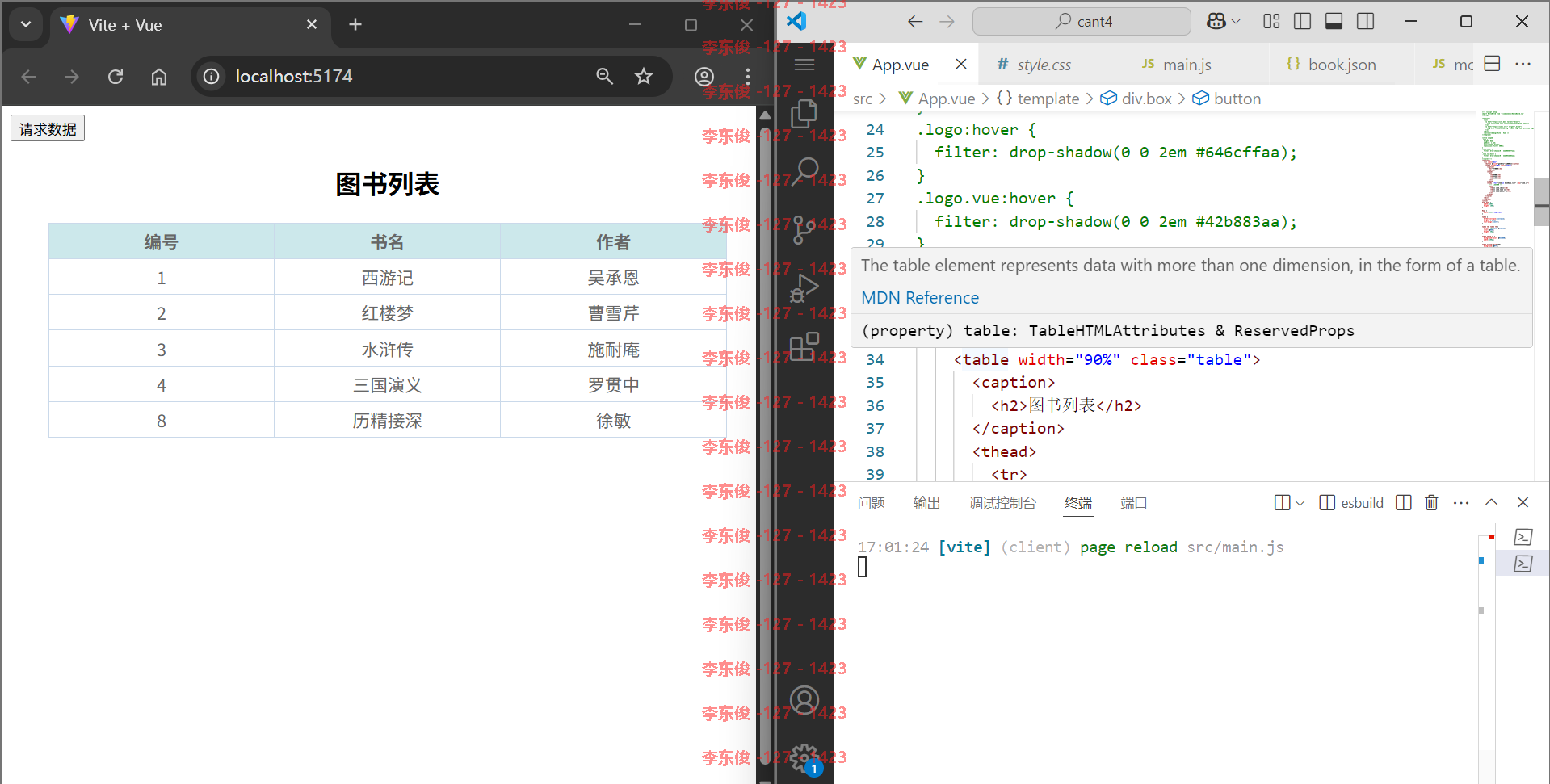Open 输出 panel tab
Image resolution: width=1550 pixels, height=784 pixels.
[926, 503]
